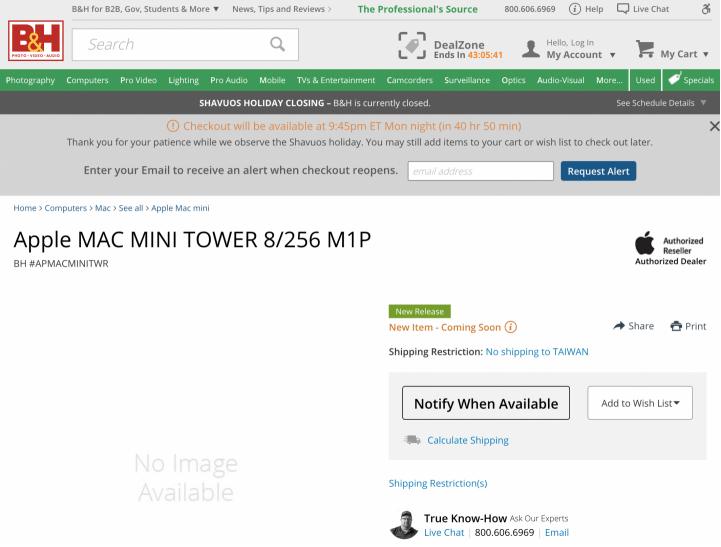Screen dimensions: 721x547
Task: Click the B&H logo
Action: (x=36, y=41)
